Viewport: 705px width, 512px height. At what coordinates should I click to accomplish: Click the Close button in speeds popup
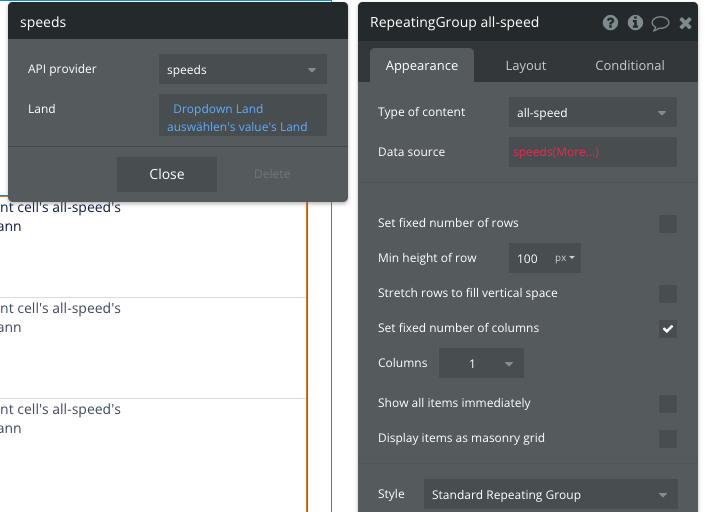coord(167,174)
